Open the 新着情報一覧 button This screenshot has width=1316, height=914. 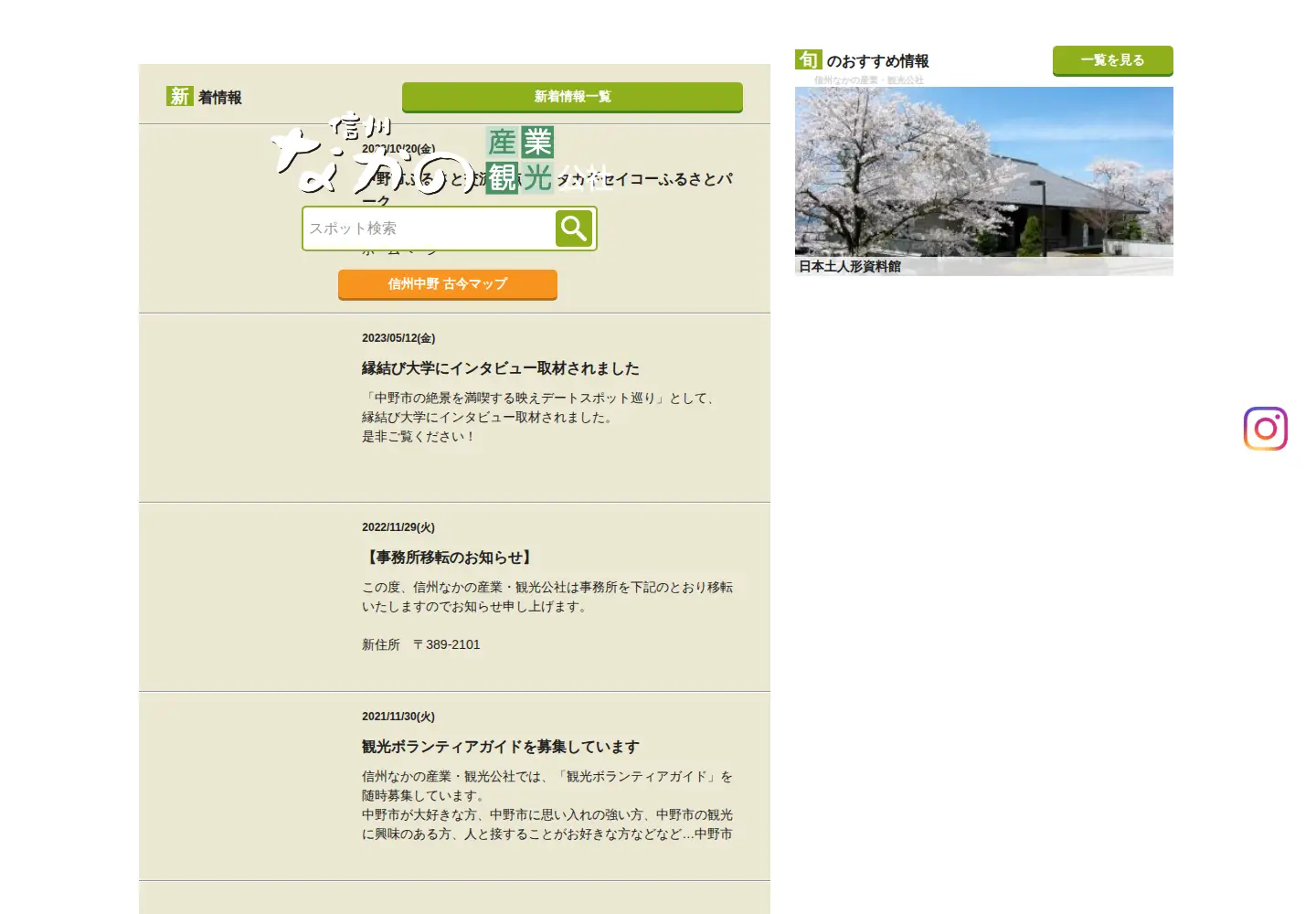coord(572,97)
